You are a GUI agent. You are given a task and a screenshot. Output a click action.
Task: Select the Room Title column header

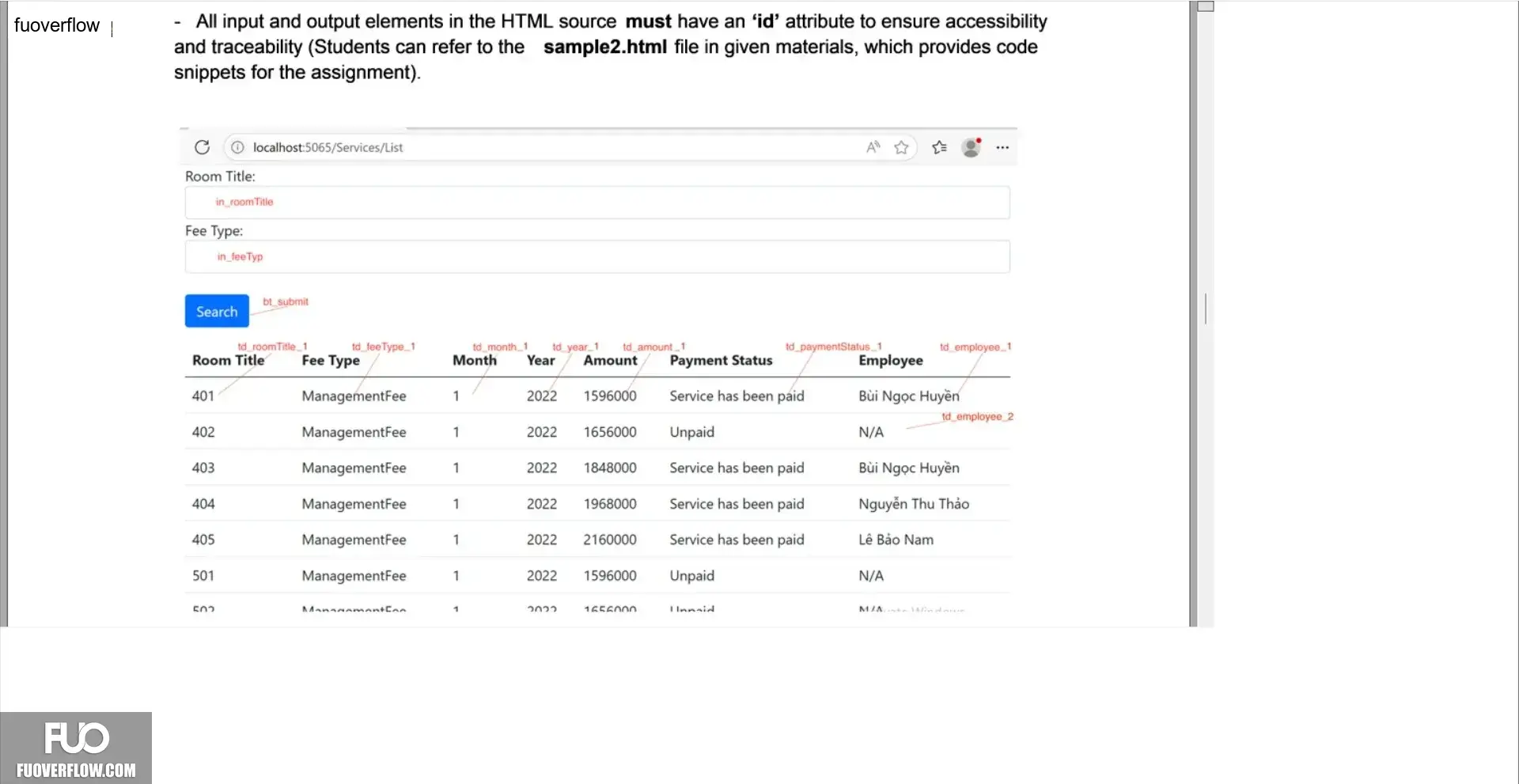(x=228, y=361)
